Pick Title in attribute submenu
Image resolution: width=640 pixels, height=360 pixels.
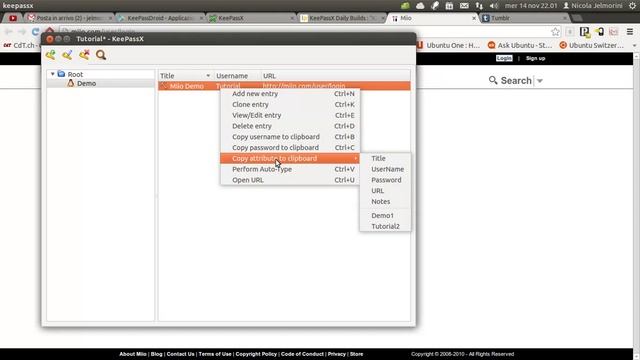tap(385, 158)
